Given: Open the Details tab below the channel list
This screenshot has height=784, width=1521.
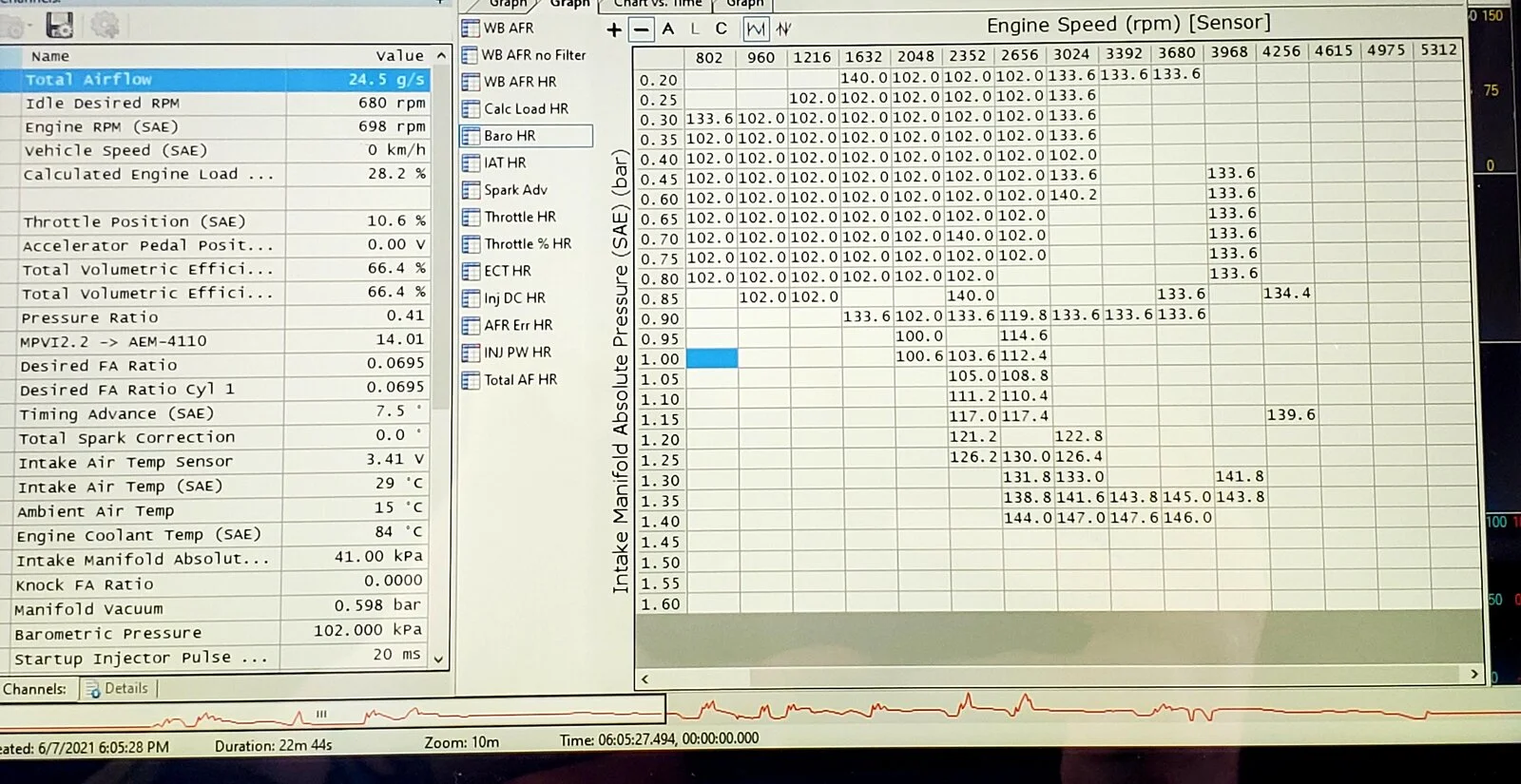Looking at the screenshot, I should (x=118, y=689).
